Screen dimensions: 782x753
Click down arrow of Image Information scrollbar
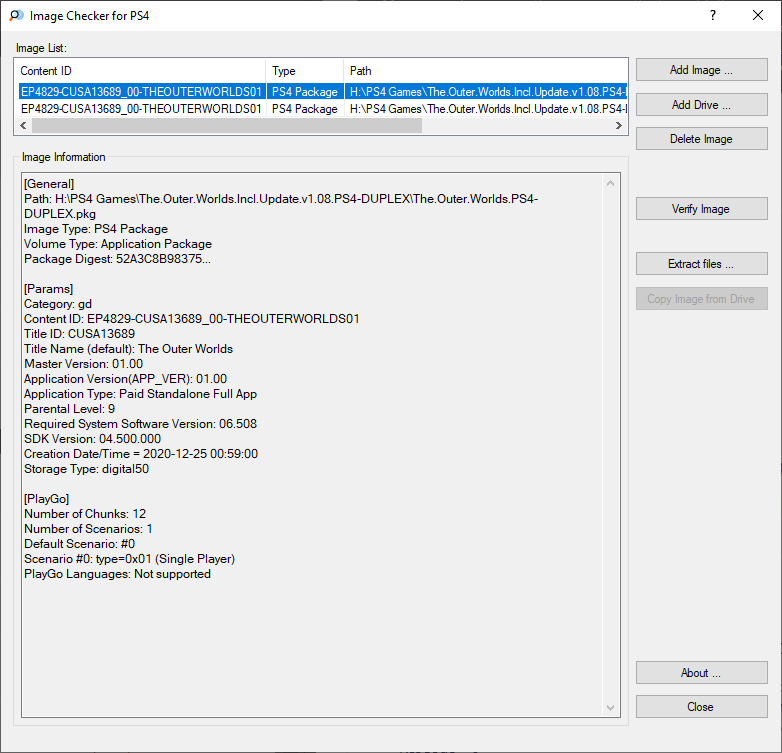[x=611, y=707]
